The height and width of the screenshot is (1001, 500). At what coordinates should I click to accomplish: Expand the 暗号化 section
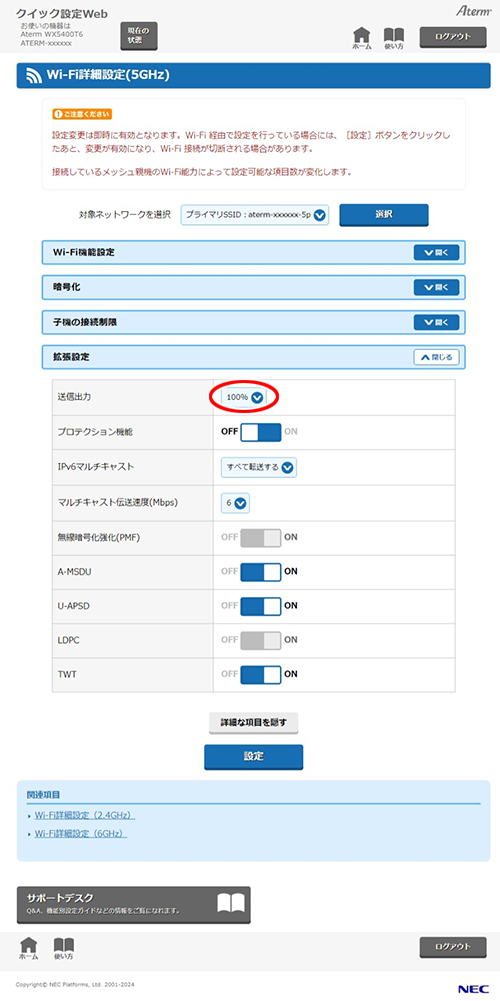[x=436, y=288]
